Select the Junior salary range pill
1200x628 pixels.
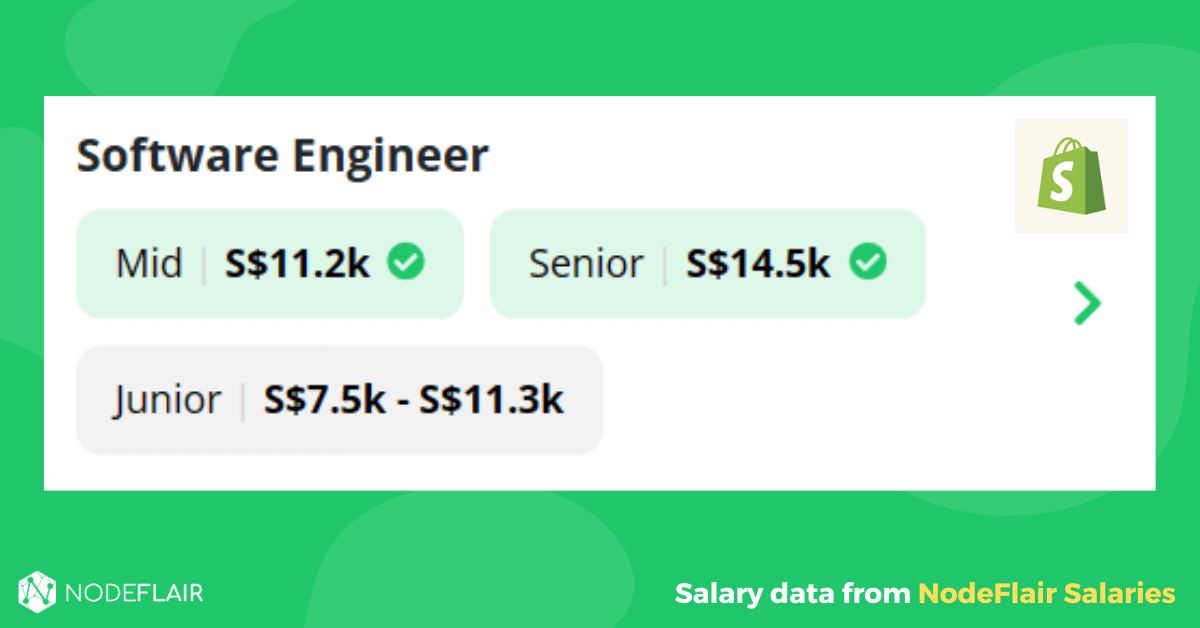pos(339,400)
